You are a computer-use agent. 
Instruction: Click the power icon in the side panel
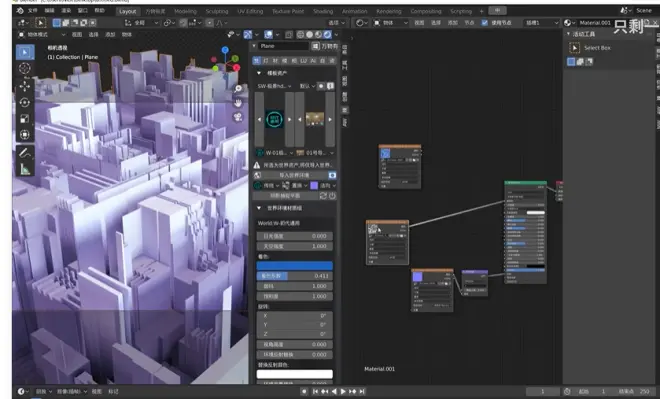click(332, 196)
